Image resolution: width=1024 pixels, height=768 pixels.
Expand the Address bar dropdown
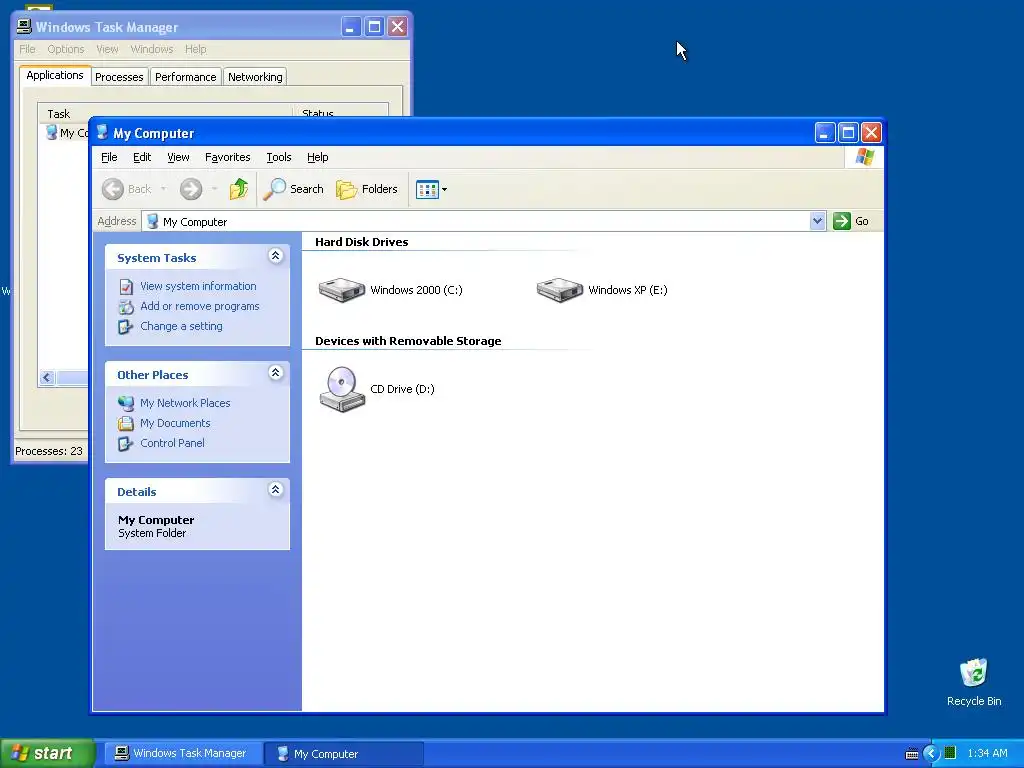(x=817, y=221)
